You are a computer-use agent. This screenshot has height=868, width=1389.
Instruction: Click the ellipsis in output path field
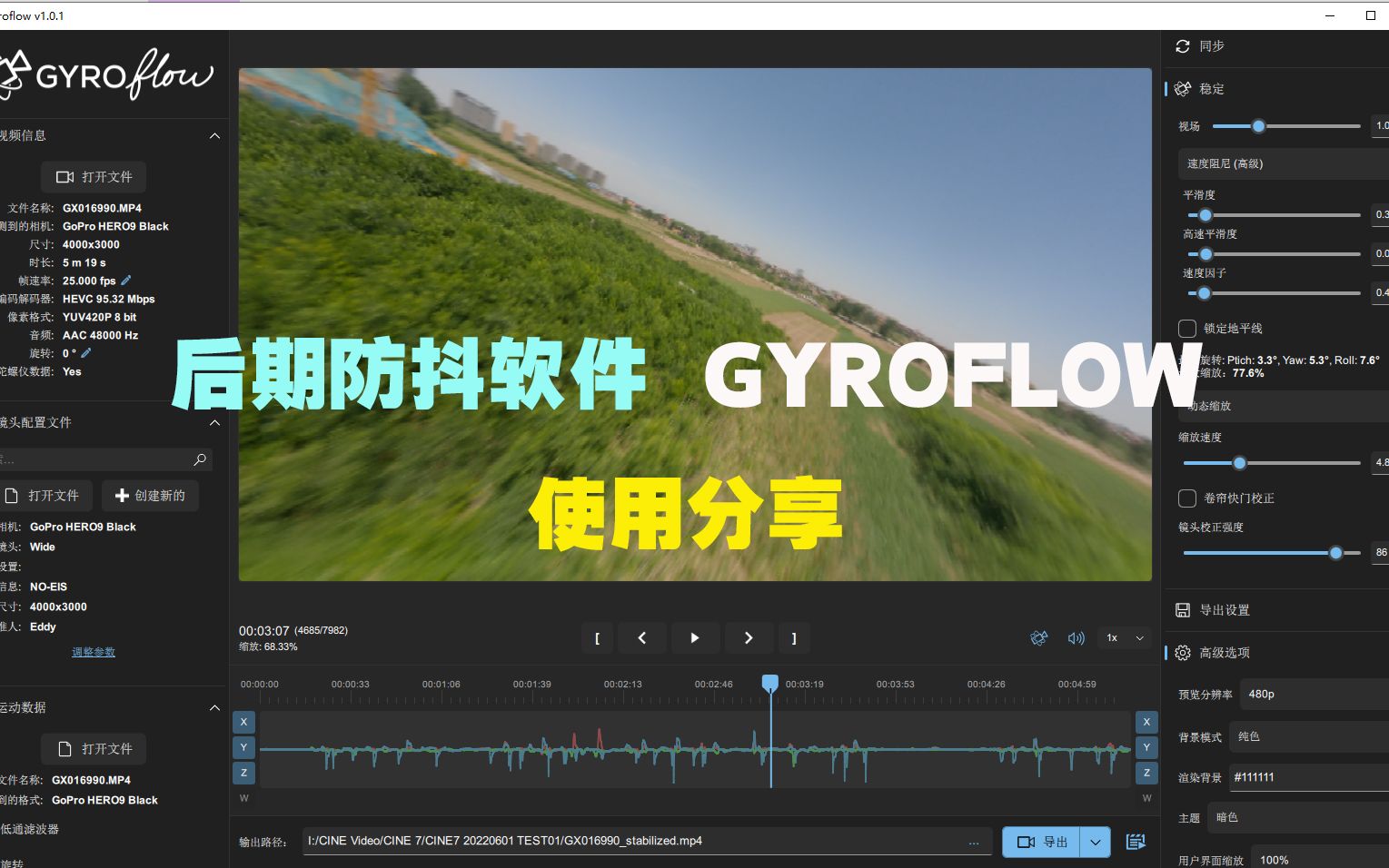(x=974, y=842)
